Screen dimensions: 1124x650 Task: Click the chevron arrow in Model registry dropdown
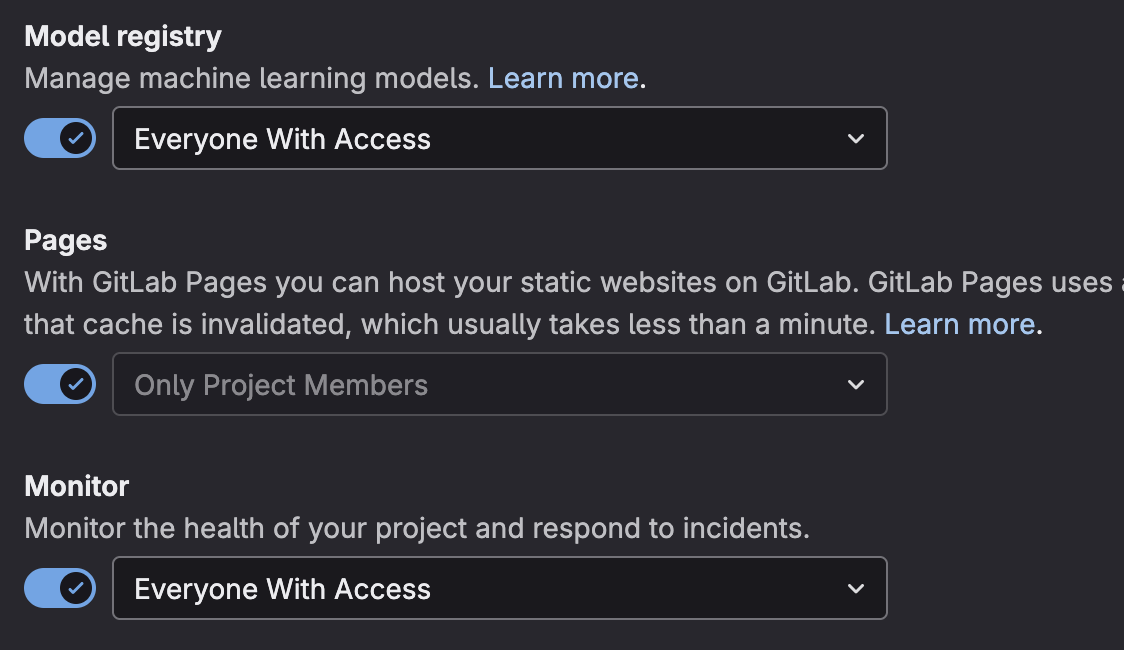click(x=855, y=139)
